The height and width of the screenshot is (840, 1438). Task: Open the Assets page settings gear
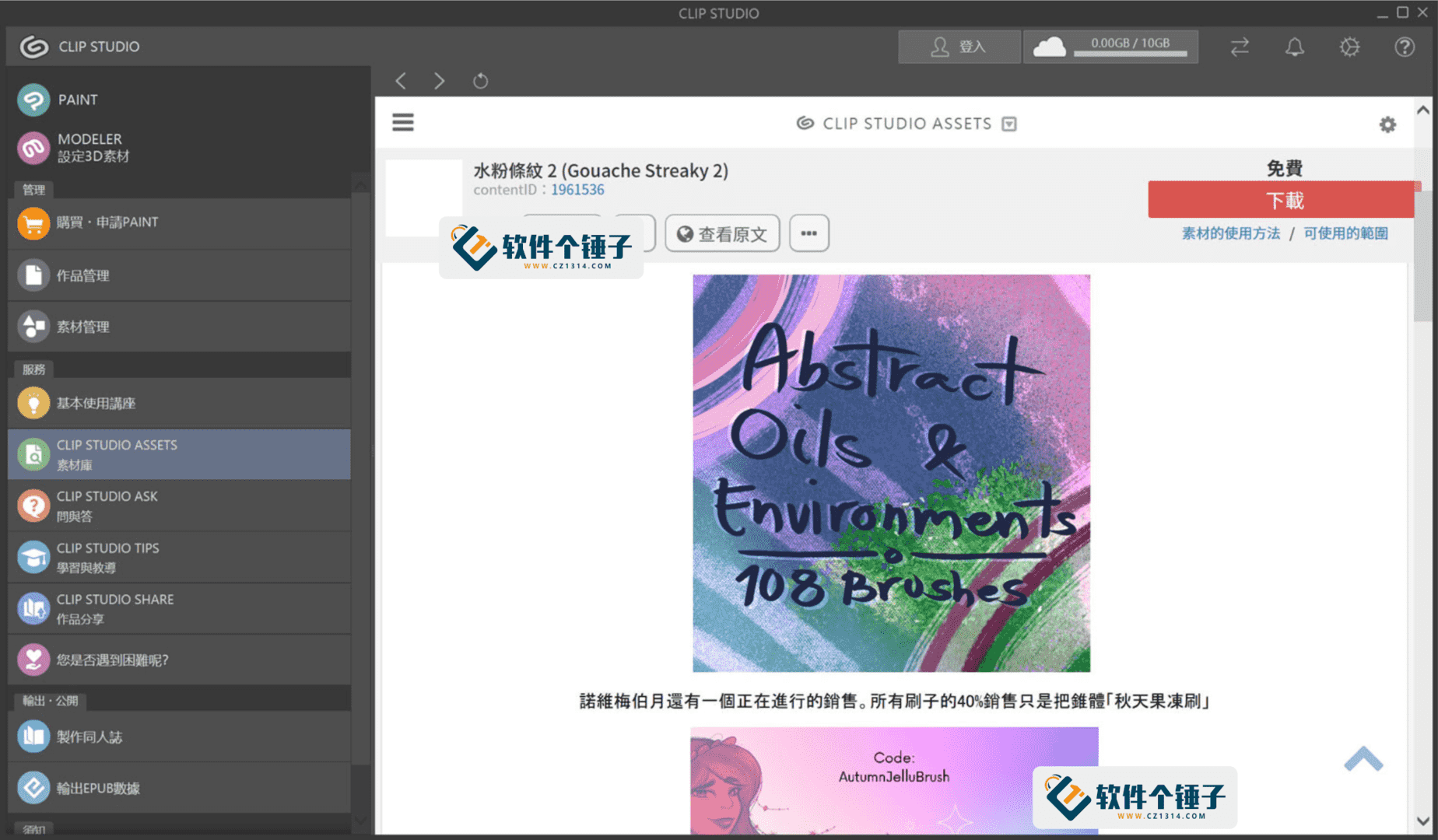point(1387,124)
